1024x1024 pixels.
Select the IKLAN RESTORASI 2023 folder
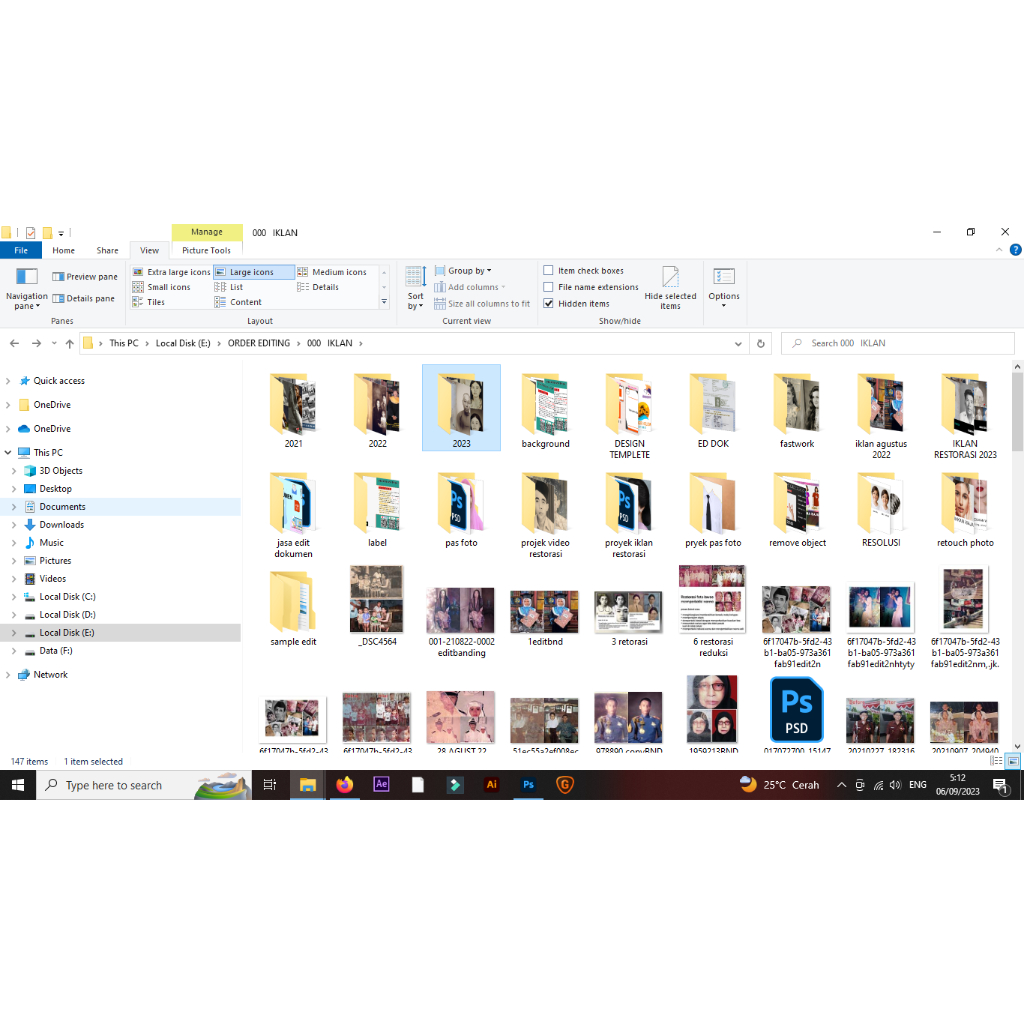(965, 415)
